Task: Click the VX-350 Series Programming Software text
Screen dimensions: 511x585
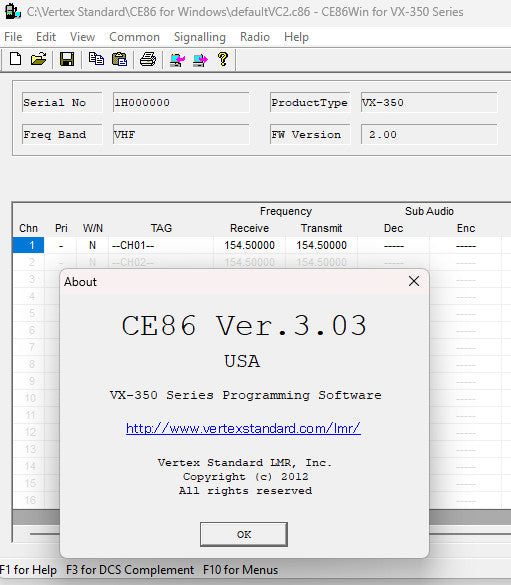Action: tap(245, 395)
